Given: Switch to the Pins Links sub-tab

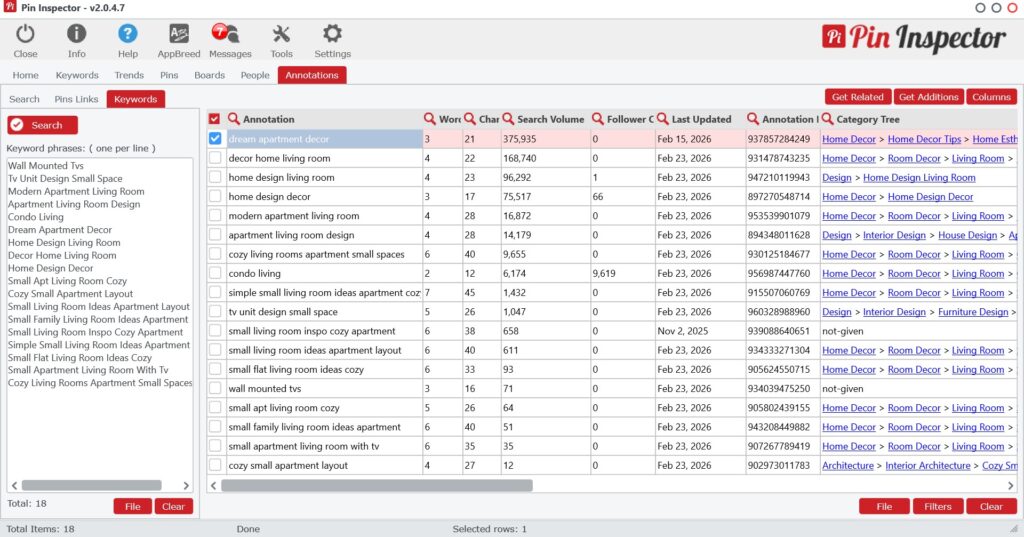Looking at the screenshot, I should click(x=76, y=99).
